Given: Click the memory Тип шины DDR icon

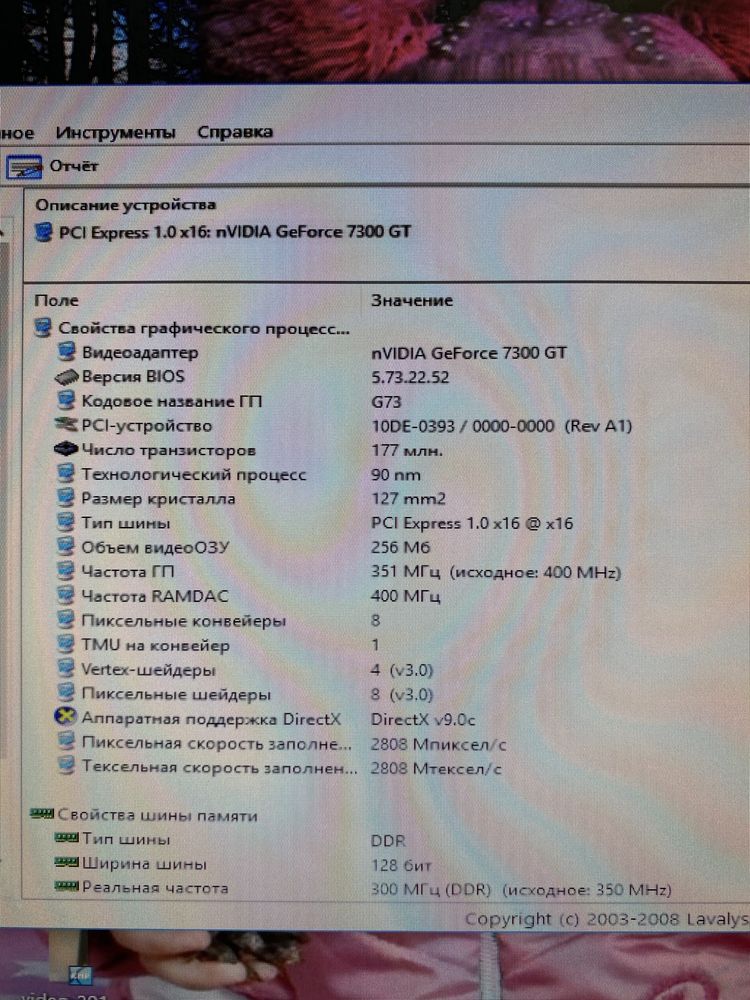Looking at the screenshot, I should (x=66, y=838).
